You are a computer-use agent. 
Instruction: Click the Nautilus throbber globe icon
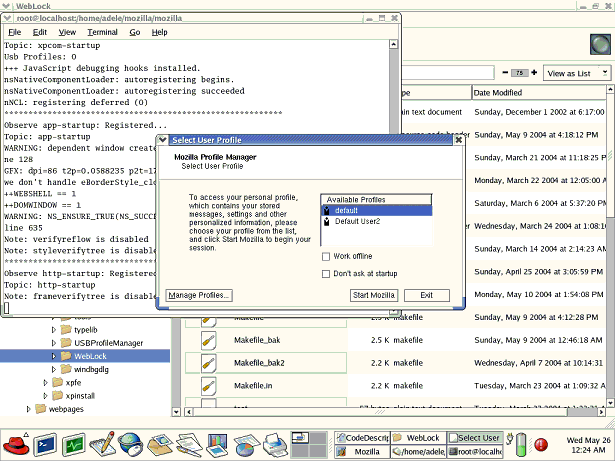[600, 44]
